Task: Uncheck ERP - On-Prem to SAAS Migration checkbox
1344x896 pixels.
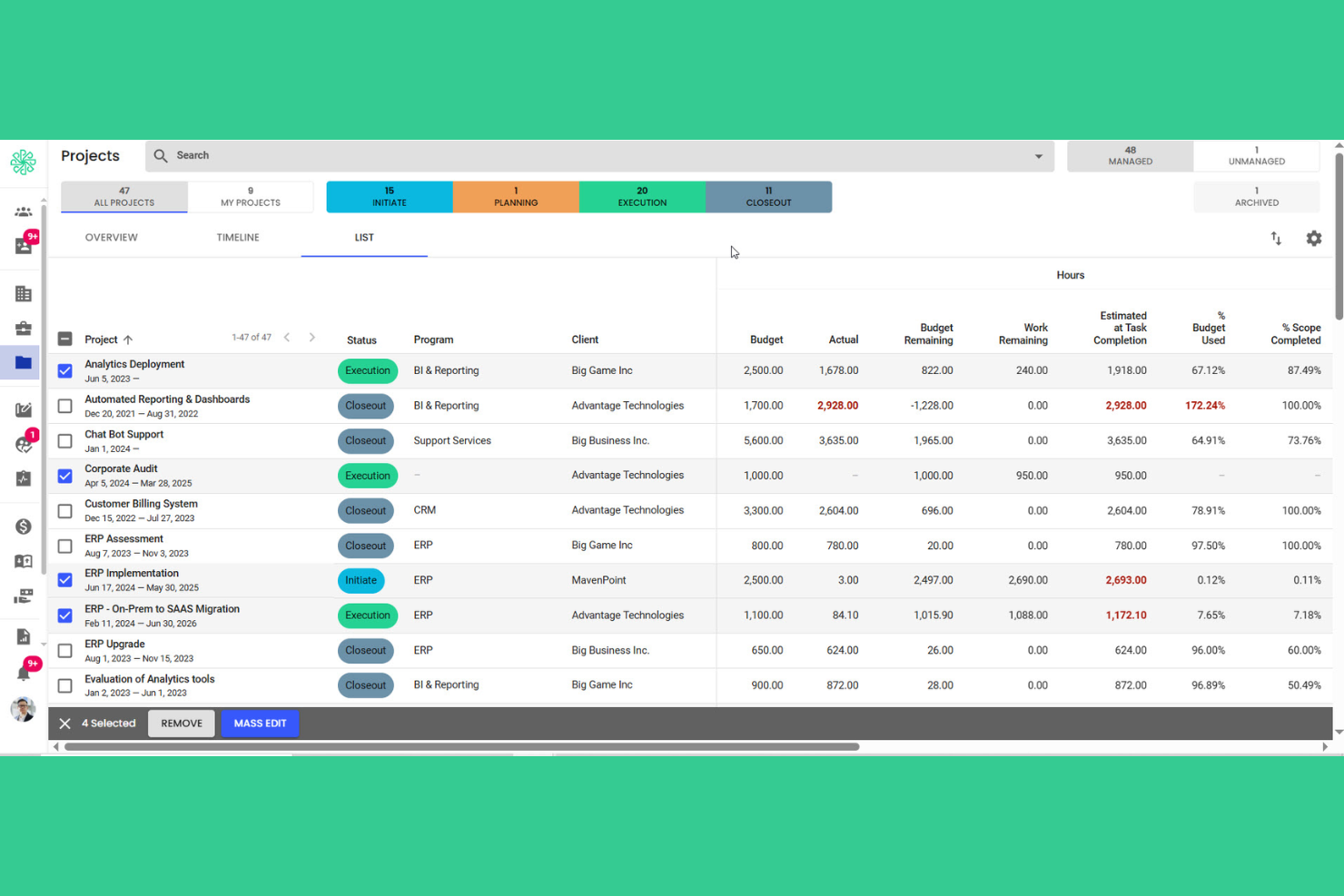Action: (64, 615)
